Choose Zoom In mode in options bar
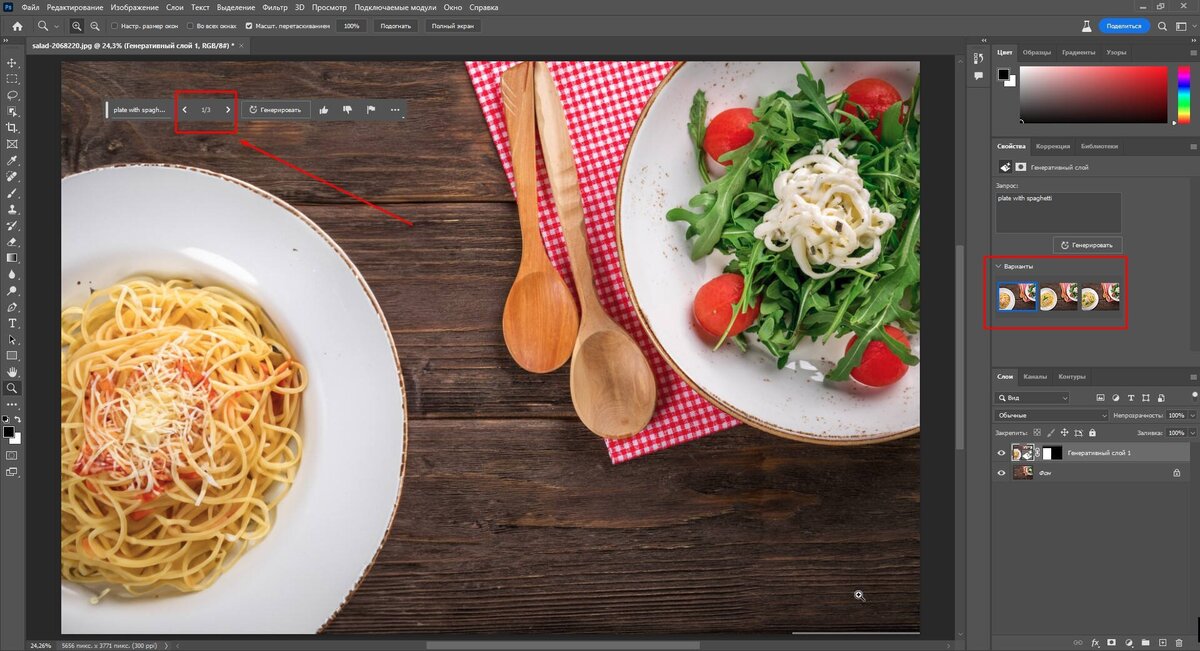This screenshot has height=651, width=1200. (79, 25)
